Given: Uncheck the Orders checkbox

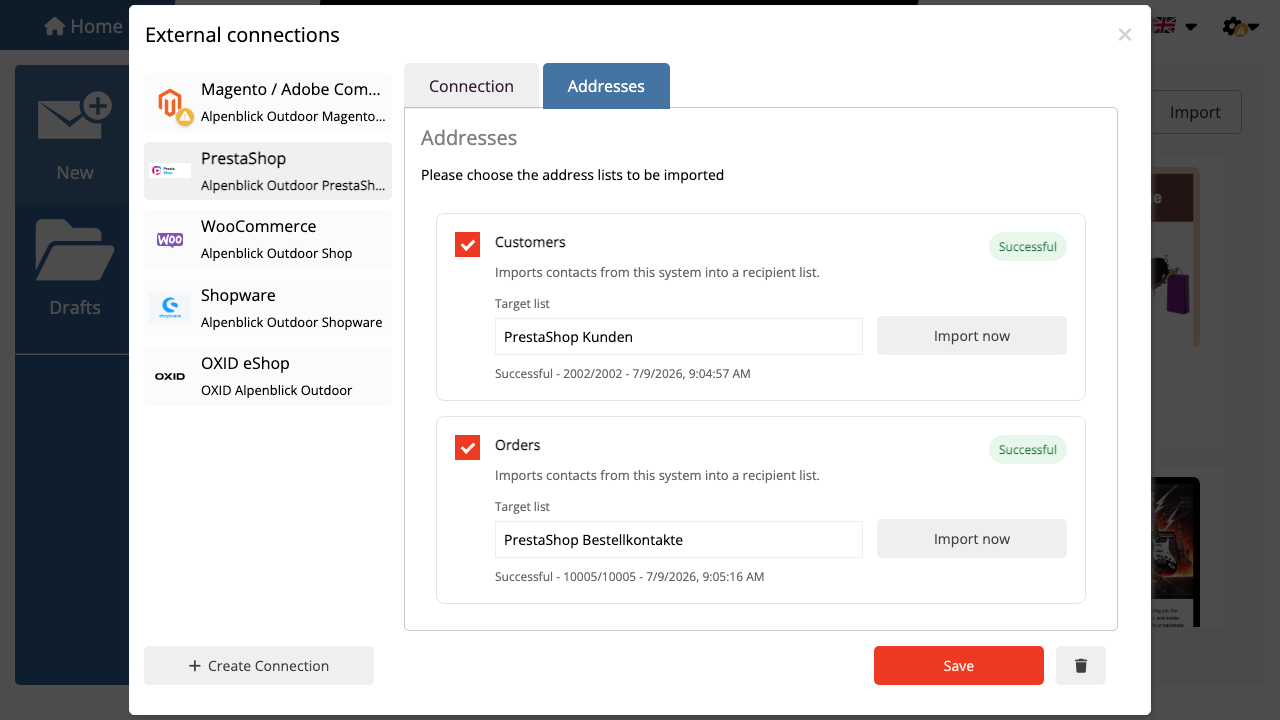Looking at the screenshot, I should (467, 447).
